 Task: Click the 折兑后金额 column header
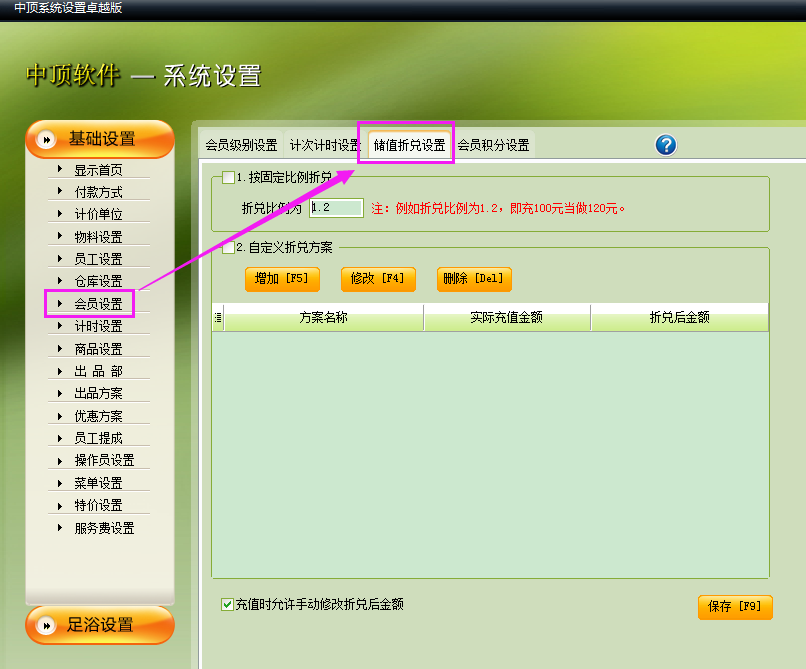(680, 317)
